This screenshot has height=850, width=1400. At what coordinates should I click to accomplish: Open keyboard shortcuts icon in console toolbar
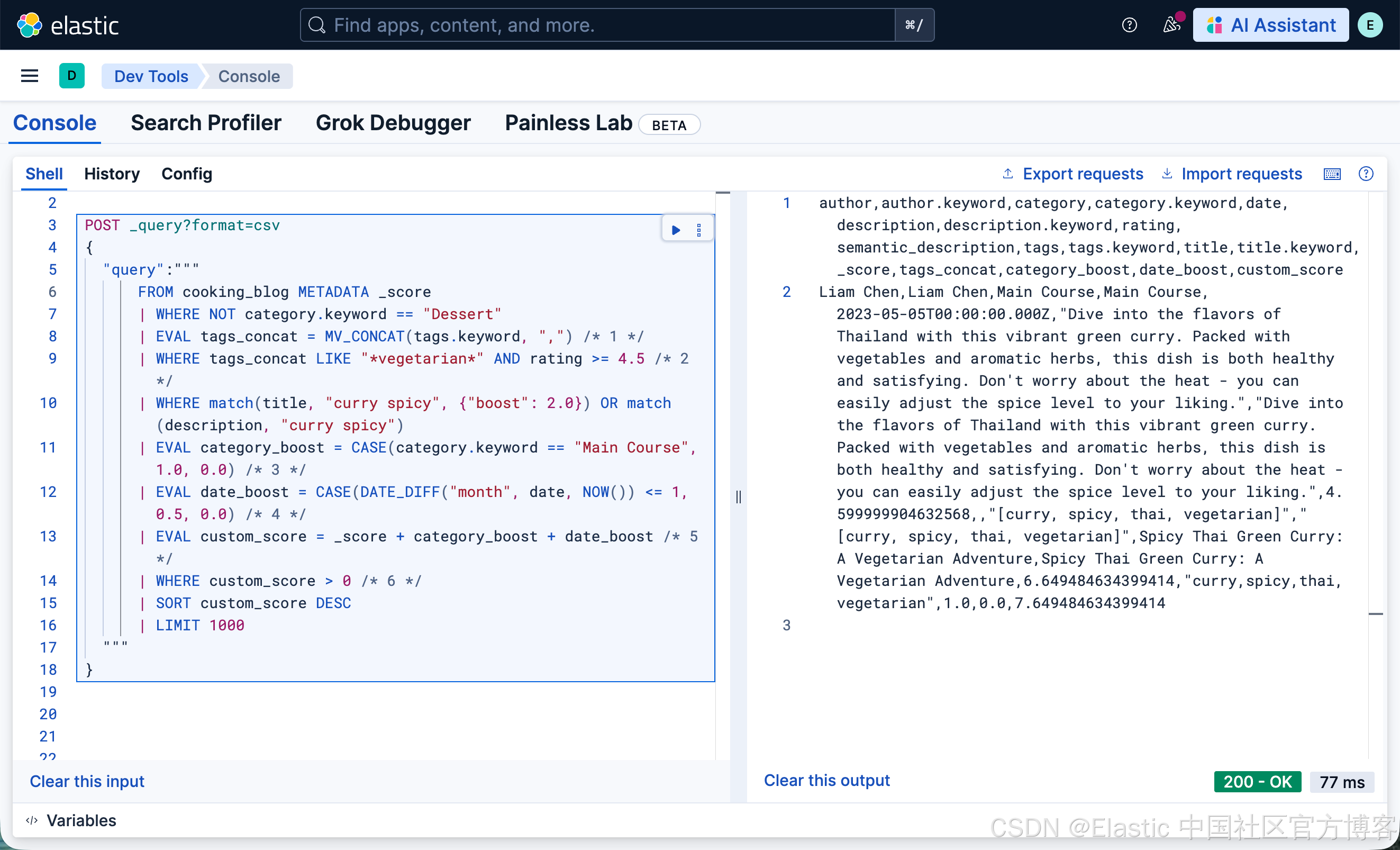1332,174
